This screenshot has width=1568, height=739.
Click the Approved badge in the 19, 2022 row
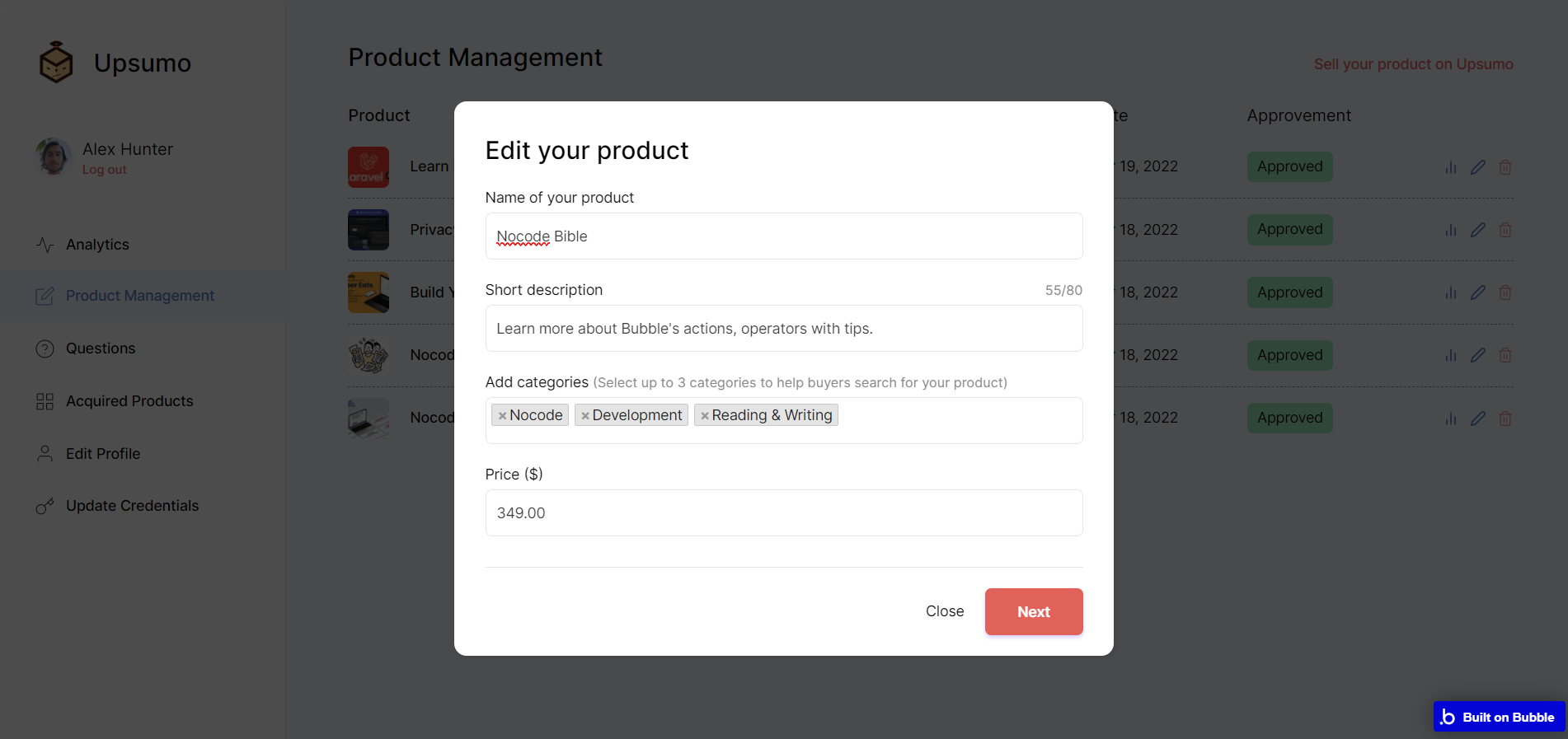(1289, 166)
